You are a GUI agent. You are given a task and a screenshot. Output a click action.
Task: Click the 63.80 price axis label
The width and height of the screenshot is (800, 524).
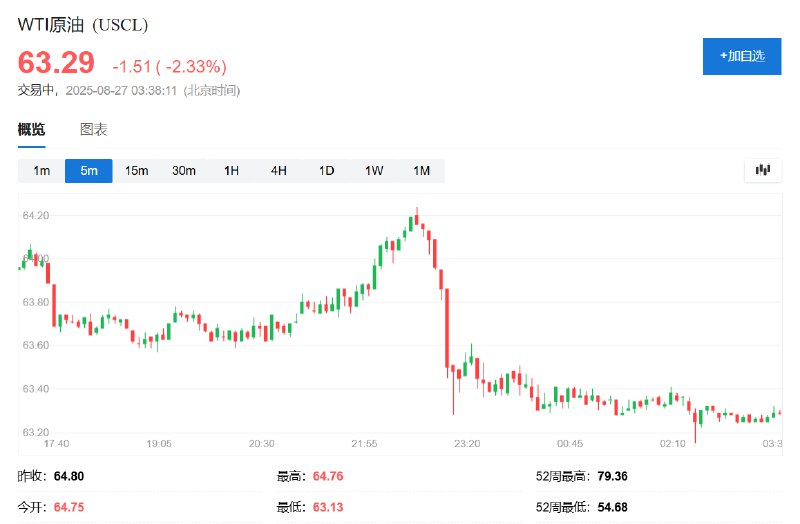[x=36, y=302]
